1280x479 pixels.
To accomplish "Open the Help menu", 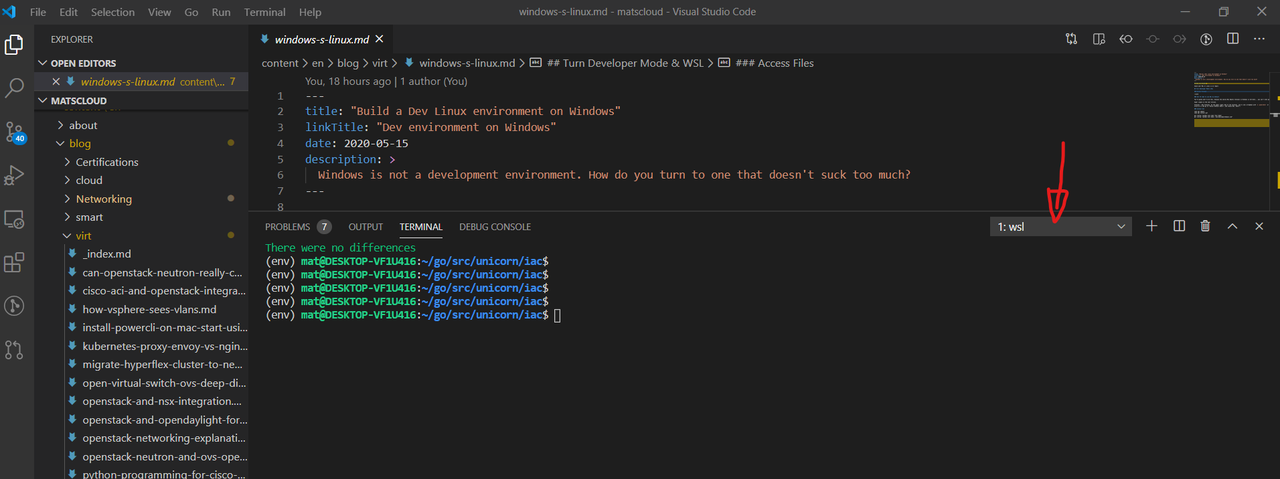I will [310, 12].
